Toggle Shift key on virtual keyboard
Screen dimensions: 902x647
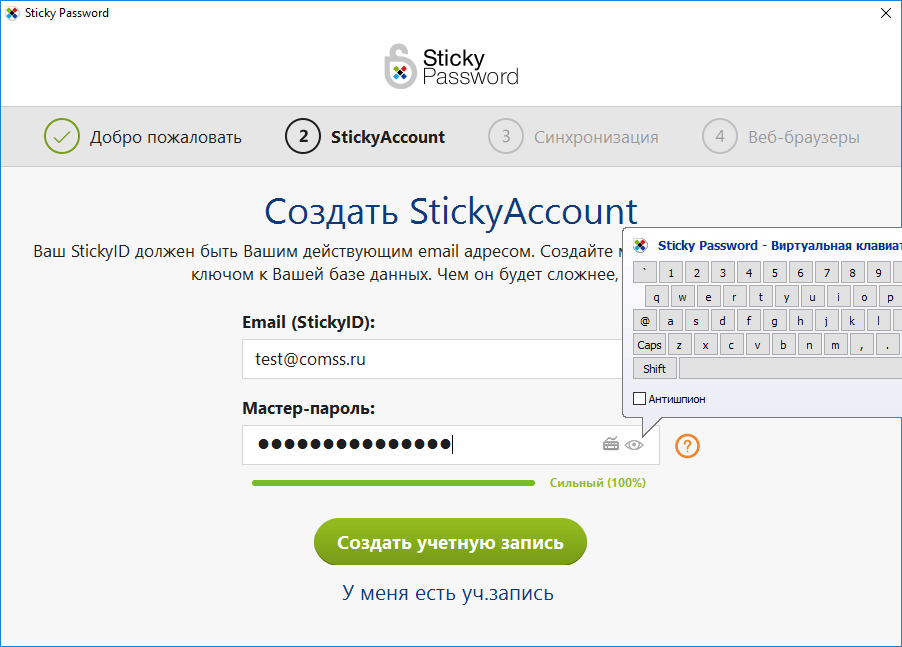click(655, 369)
